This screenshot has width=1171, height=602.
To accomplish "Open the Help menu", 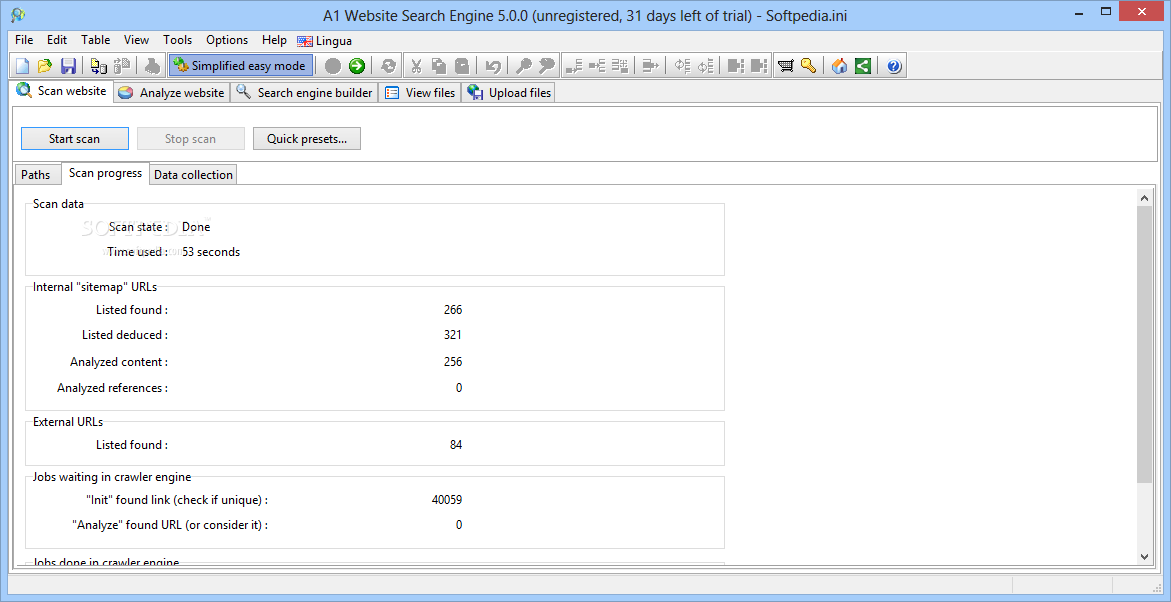I will (x=274, y=40).
